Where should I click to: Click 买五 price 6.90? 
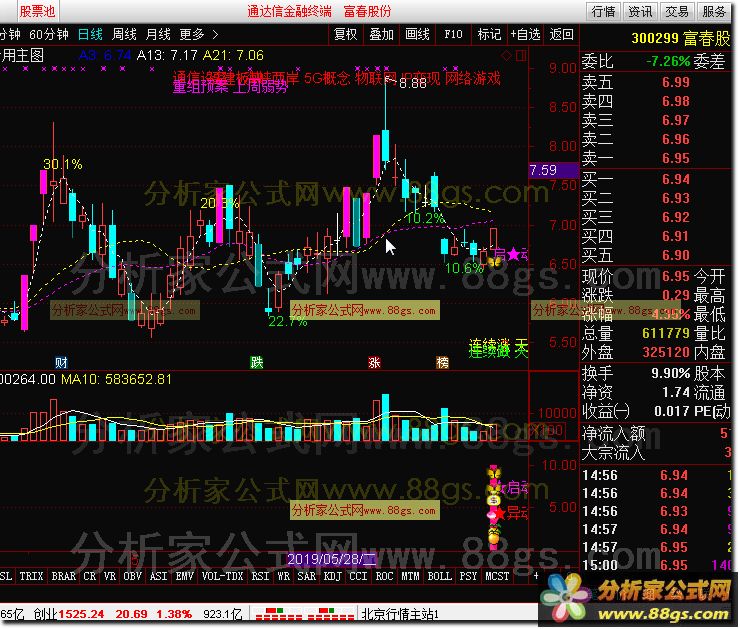(675, 255)
